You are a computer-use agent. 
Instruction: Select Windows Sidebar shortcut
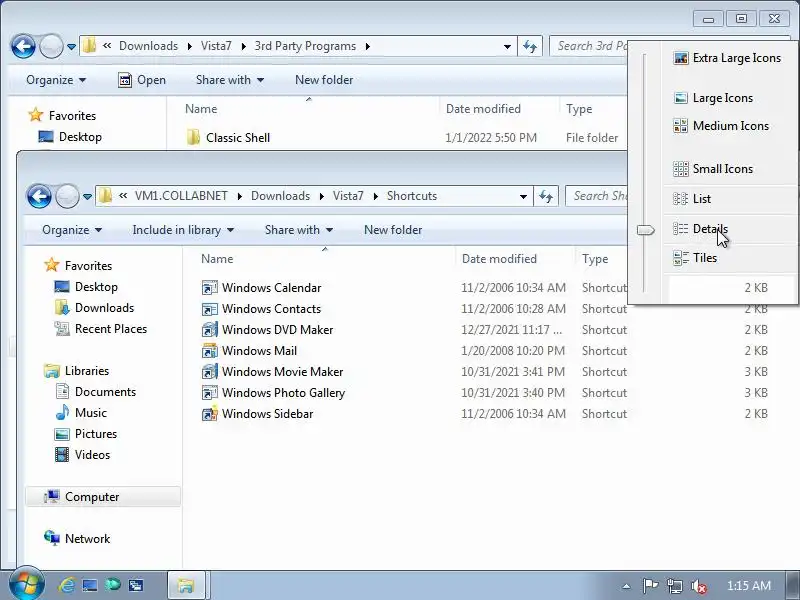click(x=258, y=414)
